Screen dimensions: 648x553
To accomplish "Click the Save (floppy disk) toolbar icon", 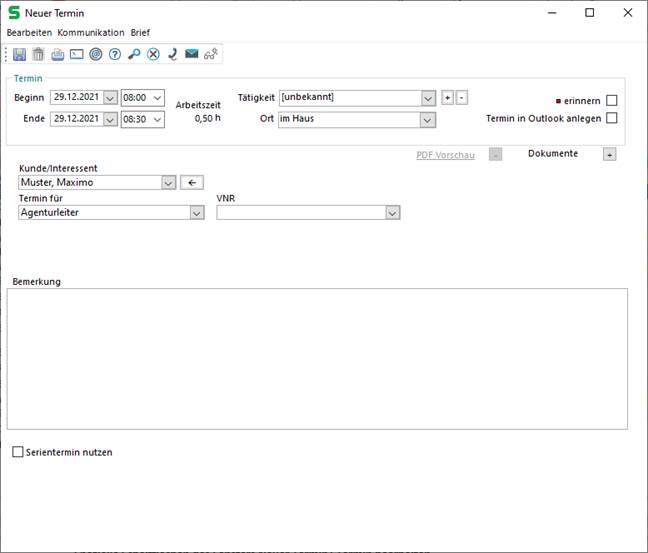I will click(x=20, y=54).
